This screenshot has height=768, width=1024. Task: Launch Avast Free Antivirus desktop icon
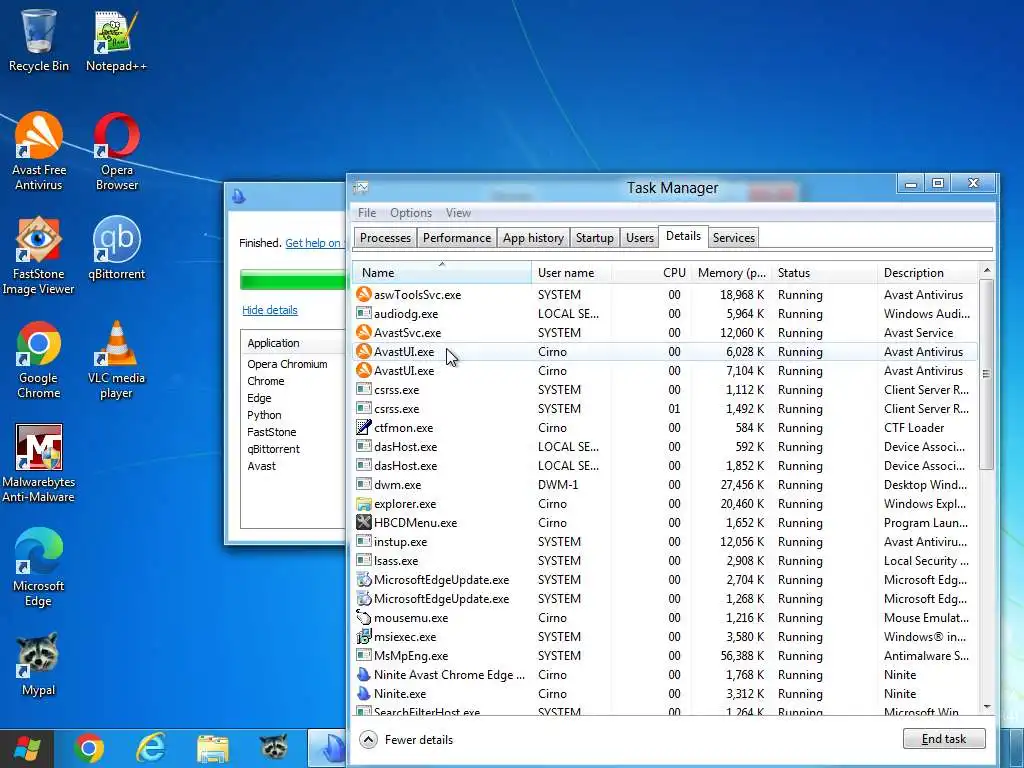click(x=39, y=151)
